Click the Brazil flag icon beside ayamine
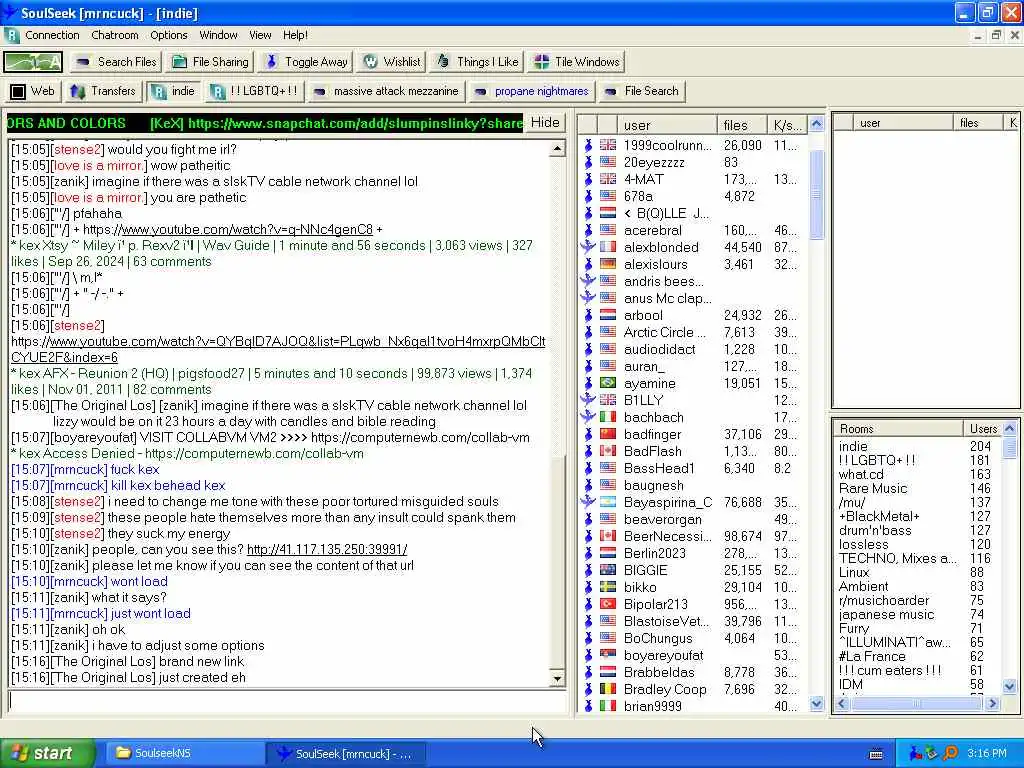 [x=608, y=383]
